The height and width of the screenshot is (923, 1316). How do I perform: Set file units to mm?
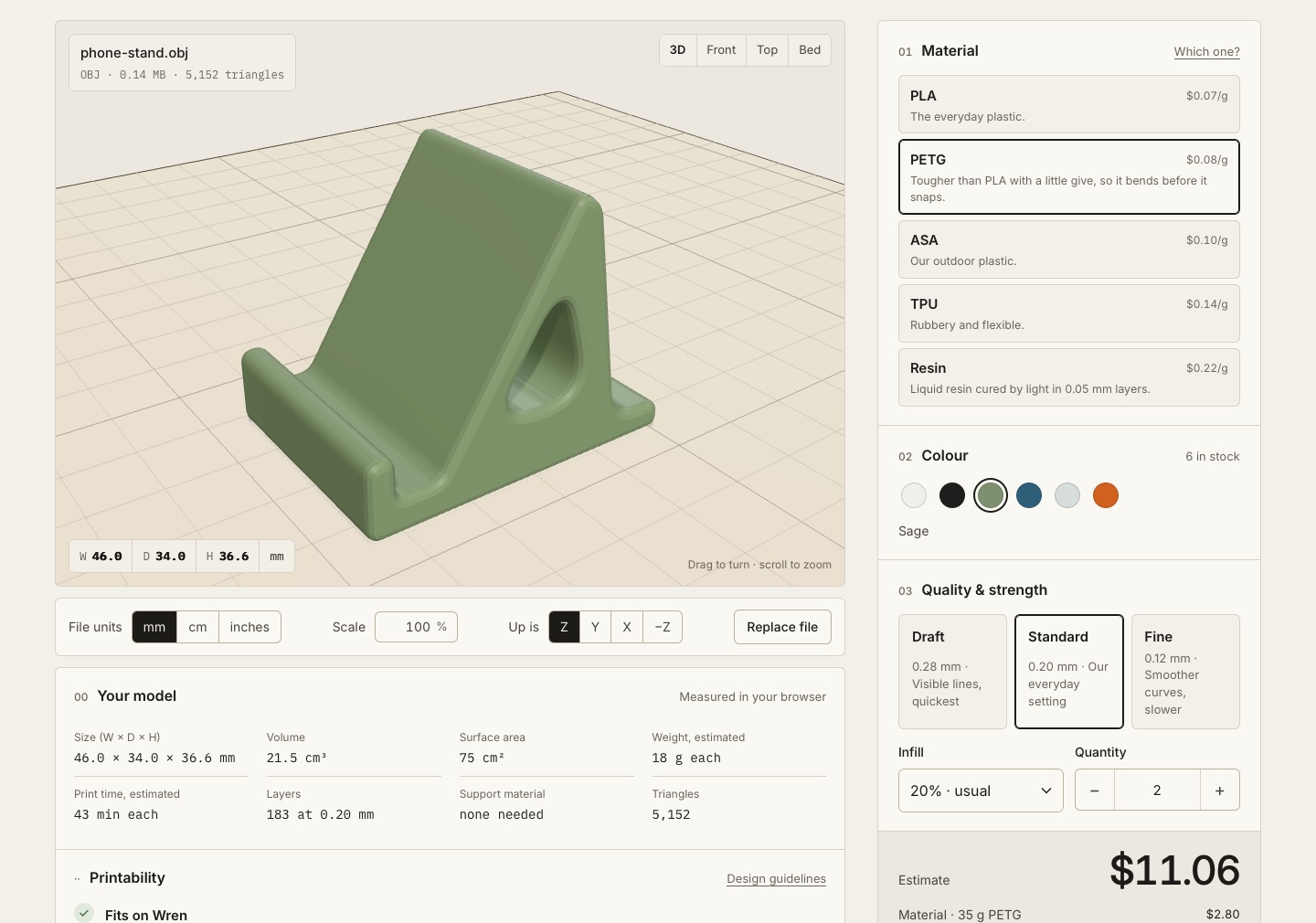[154, 627]
